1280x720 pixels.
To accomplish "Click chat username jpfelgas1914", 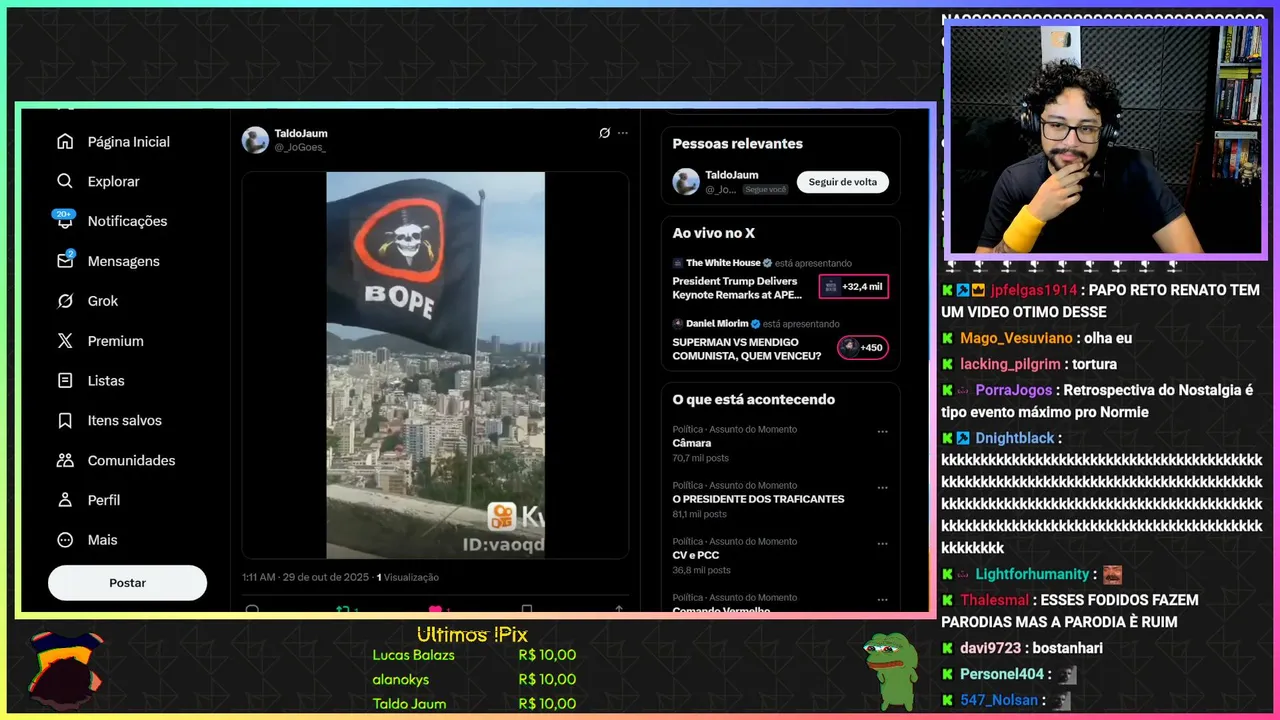I will pyautogui.click(x=1033, y=290).
